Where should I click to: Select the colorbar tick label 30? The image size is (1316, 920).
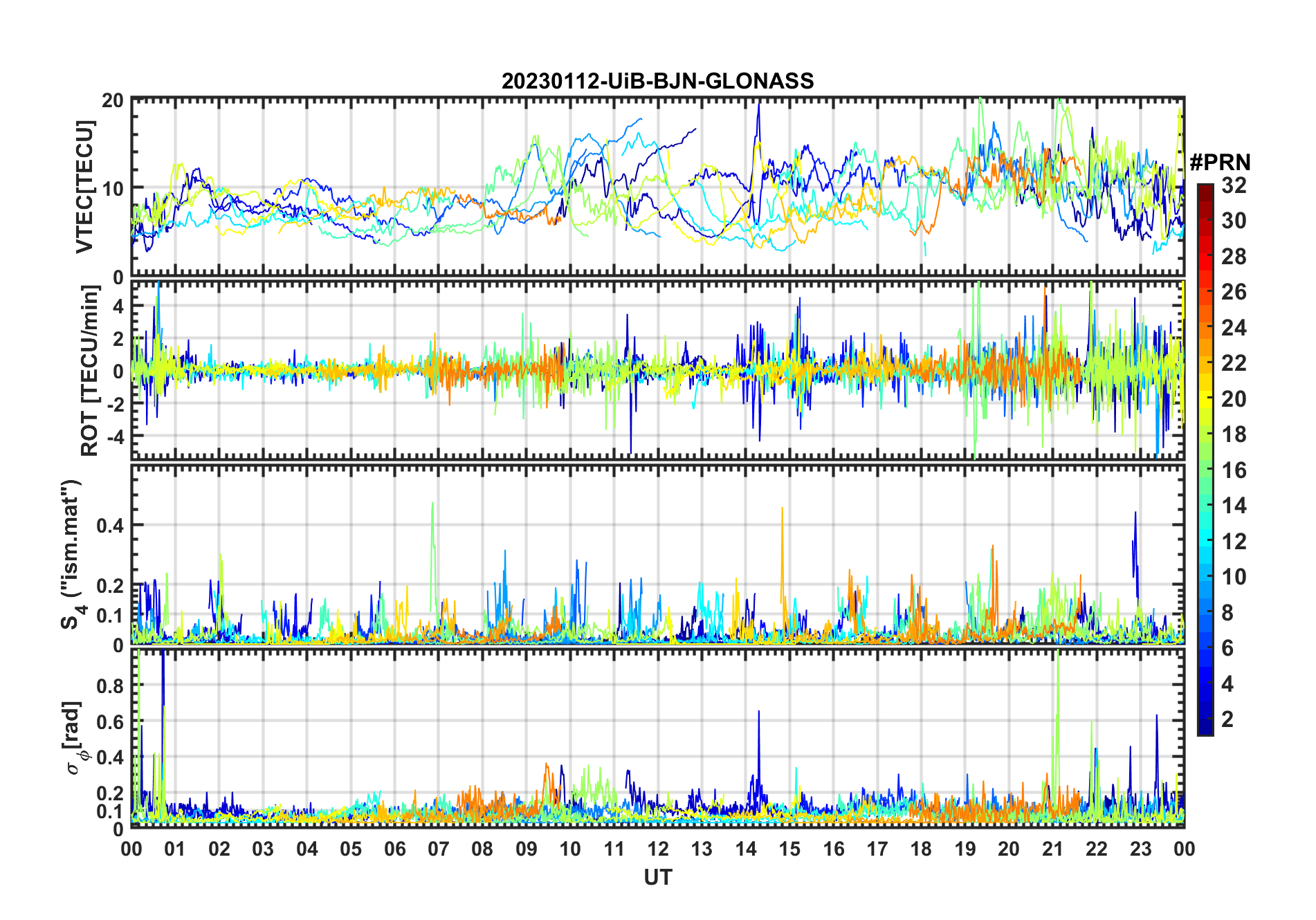1234,221
